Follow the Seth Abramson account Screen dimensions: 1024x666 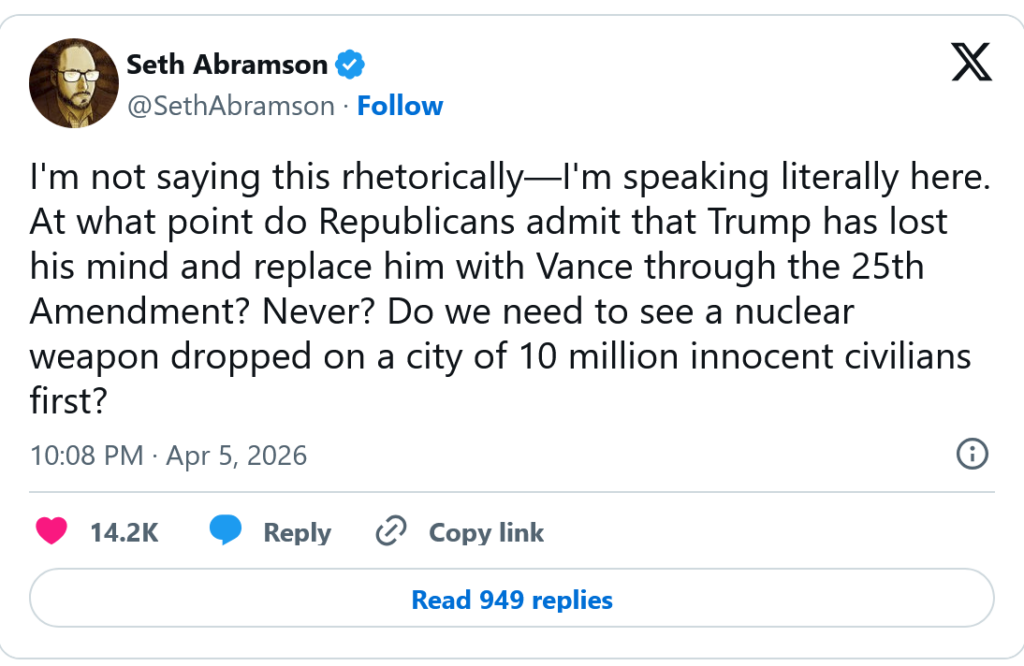[400, 106]
